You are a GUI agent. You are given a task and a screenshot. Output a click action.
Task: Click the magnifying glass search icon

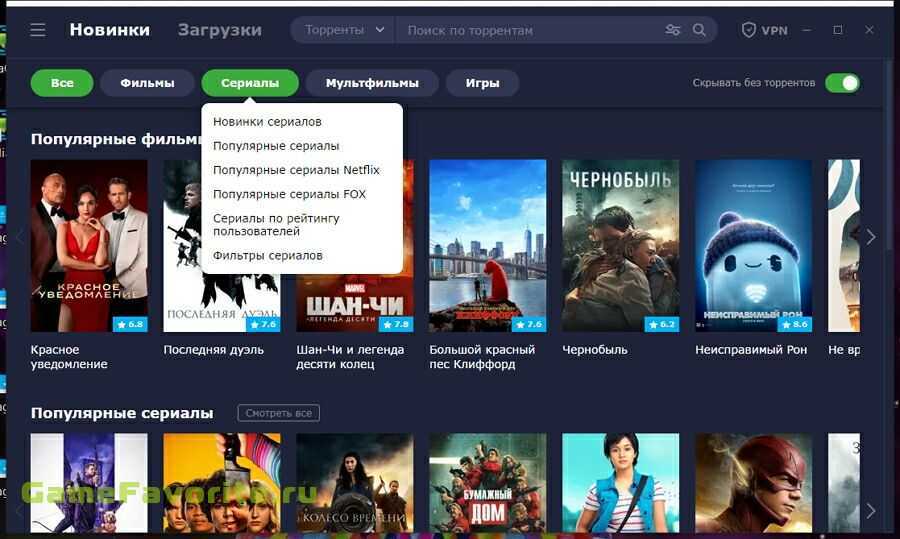[699, 30]
